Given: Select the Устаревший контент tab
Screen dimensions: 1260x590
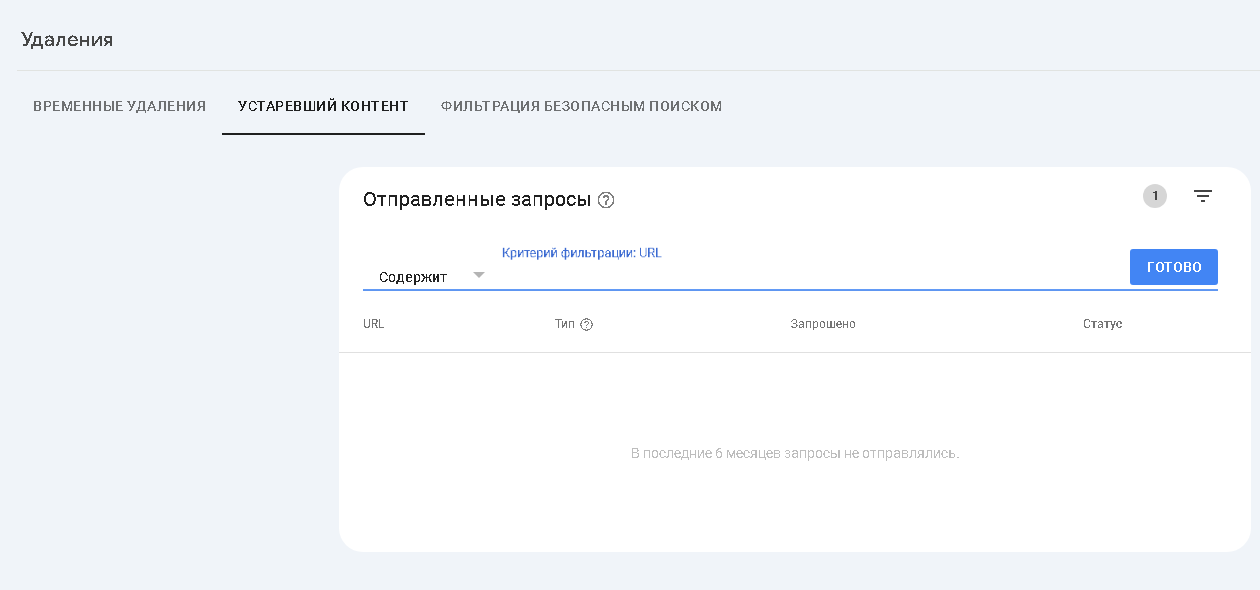Looking at the screenshot, I should (323, 106).
